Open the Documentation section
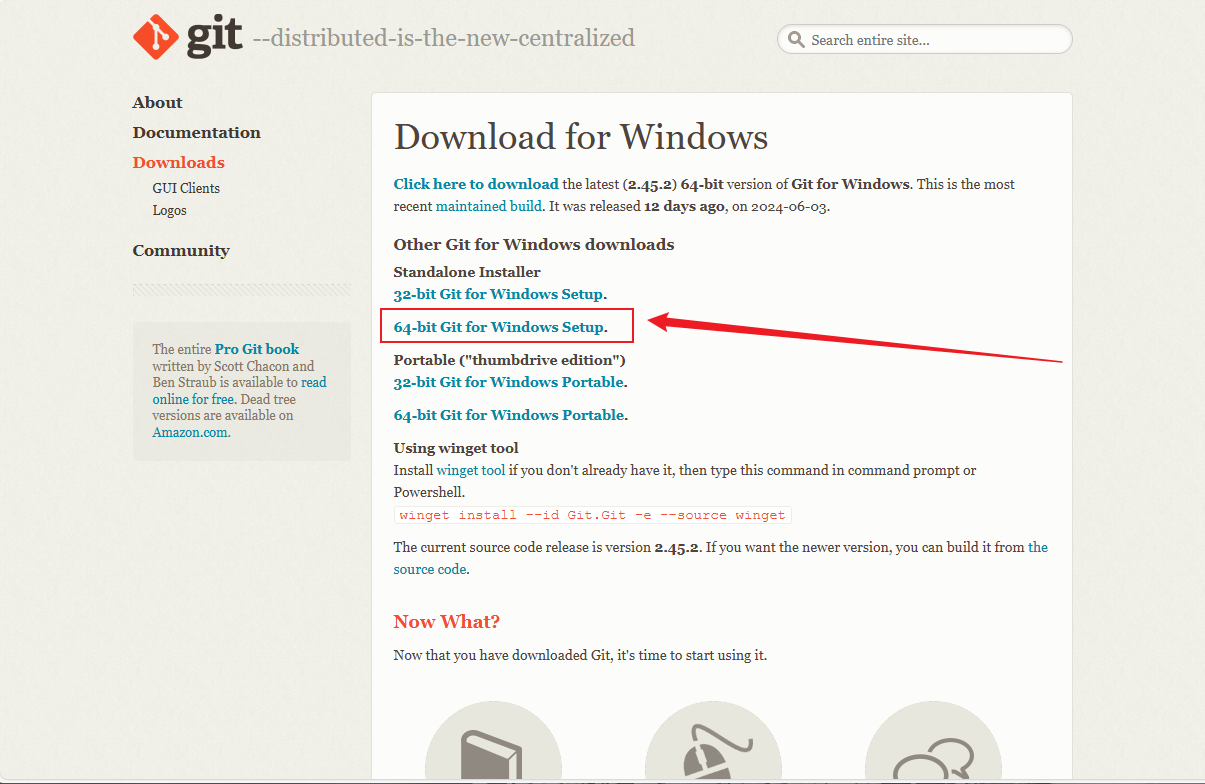 coord(197,132)
